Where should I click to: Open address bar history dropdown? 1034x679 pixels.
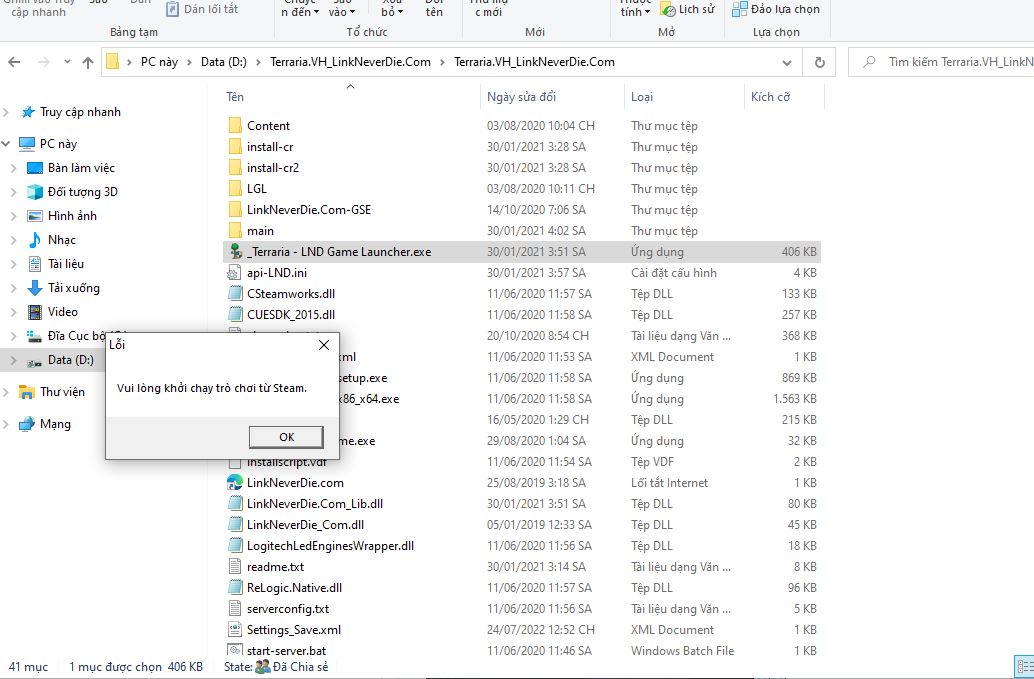click(791, 62)
